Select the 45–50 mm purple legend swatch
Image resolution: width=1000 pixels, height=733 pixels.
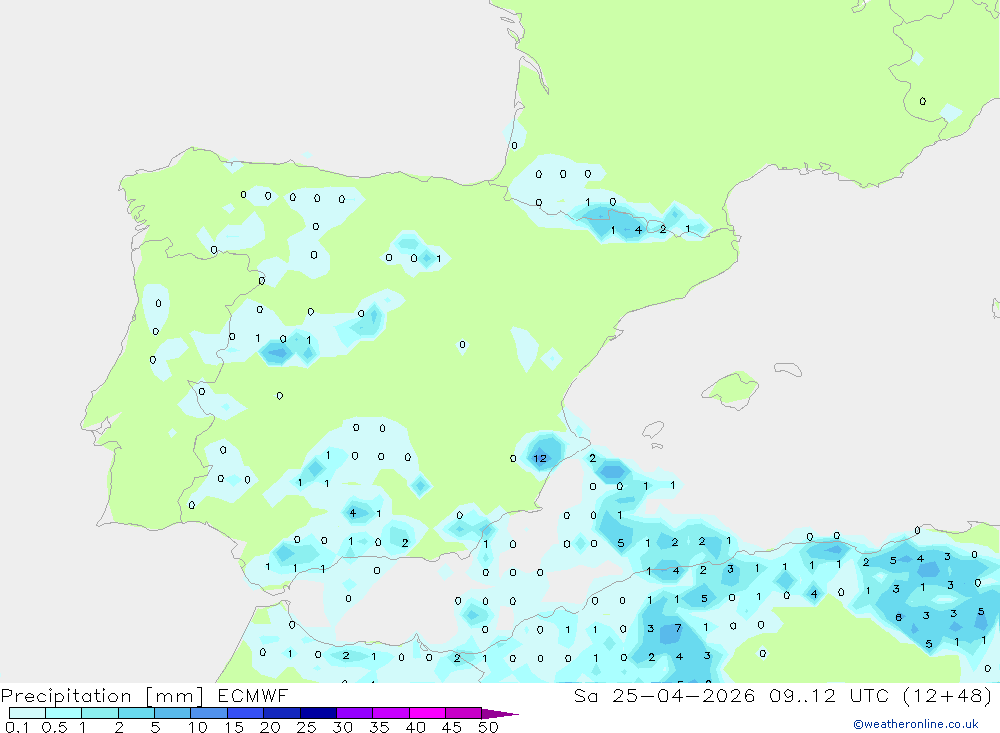pos(464,713)
